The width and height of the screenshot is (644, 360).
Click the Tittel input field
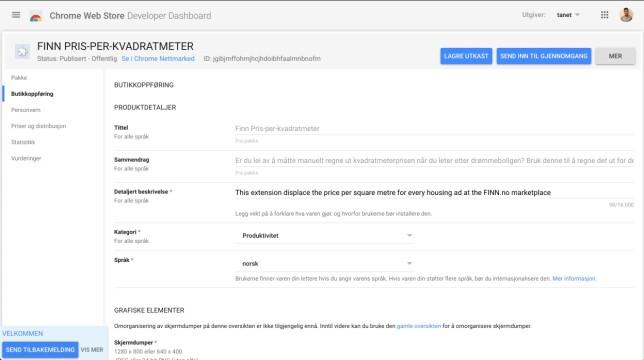435,128
